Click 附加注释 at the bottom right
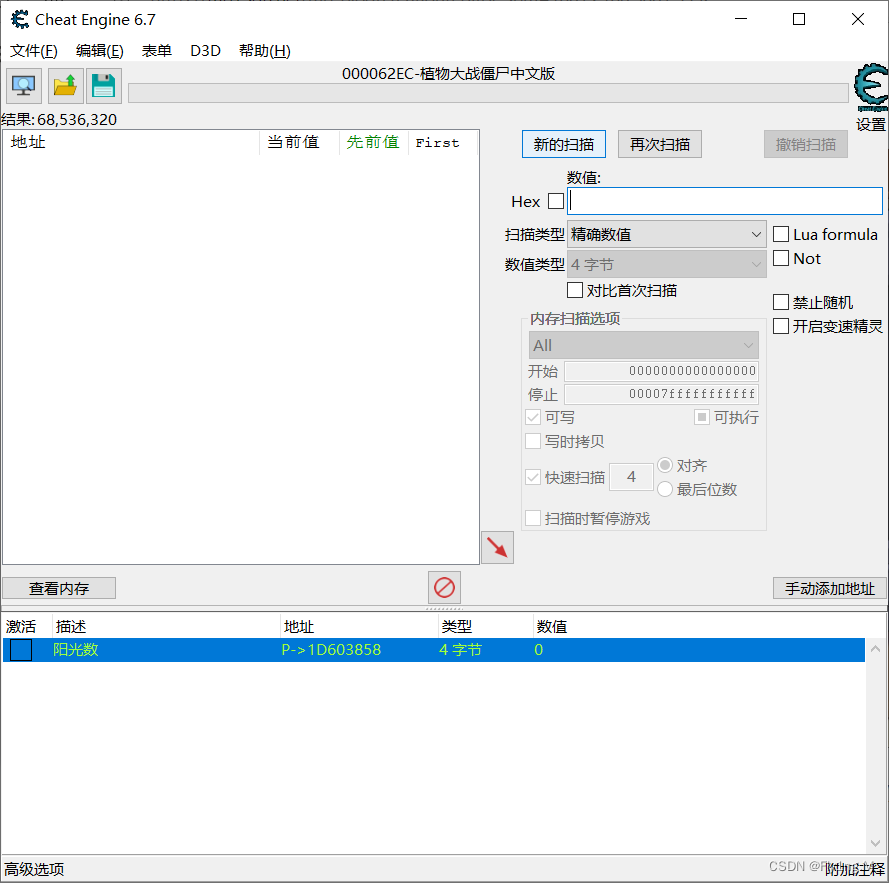 [856, 869]
